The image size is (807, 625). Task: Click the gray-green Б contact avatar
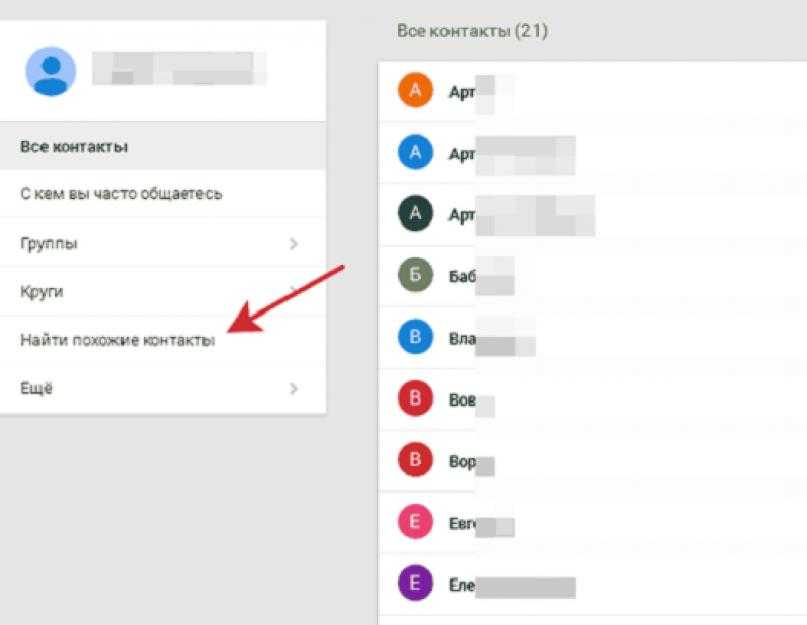point(415,275)
